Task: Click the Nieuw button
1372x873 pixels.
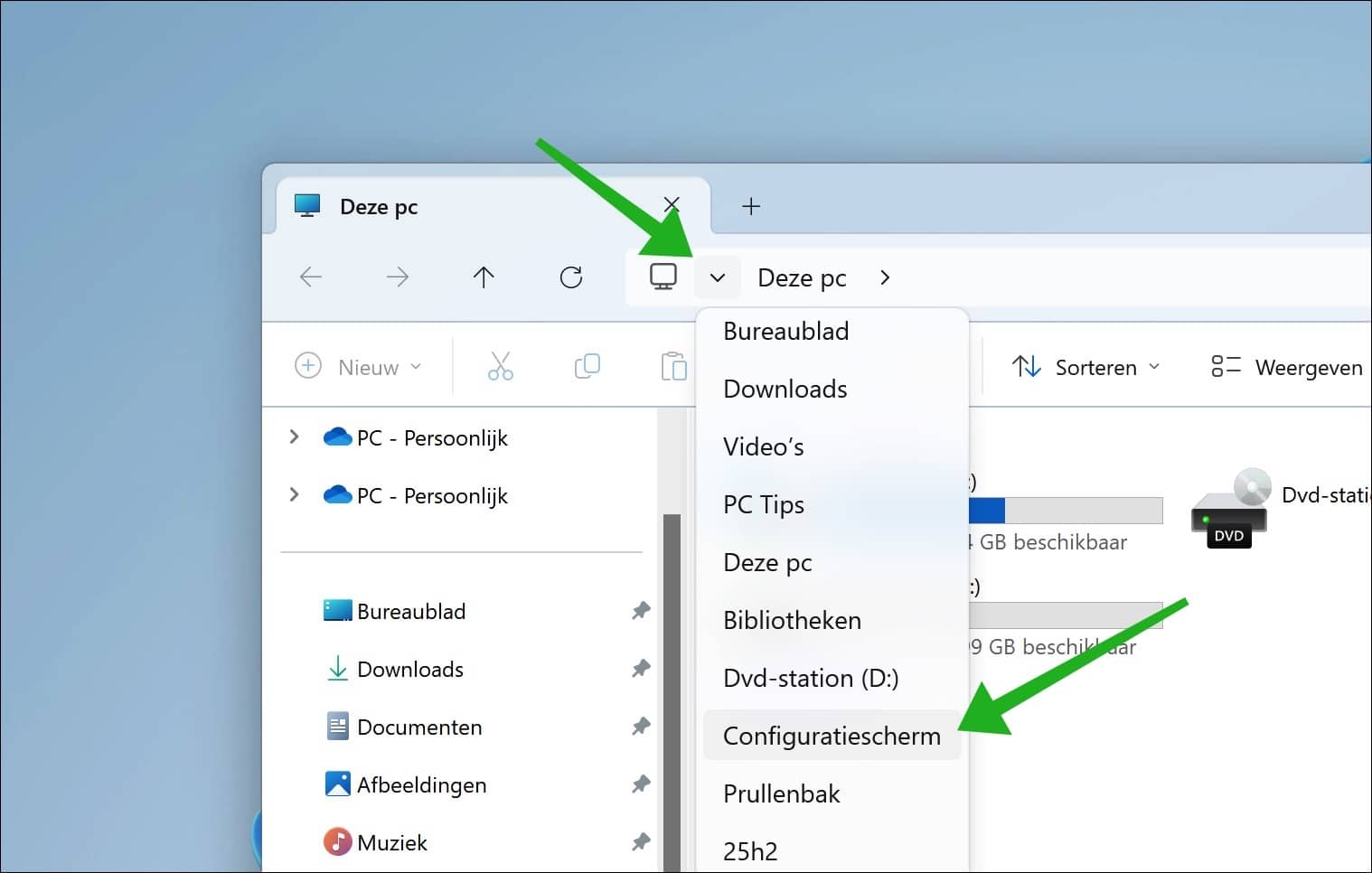Action: (359, 366)
